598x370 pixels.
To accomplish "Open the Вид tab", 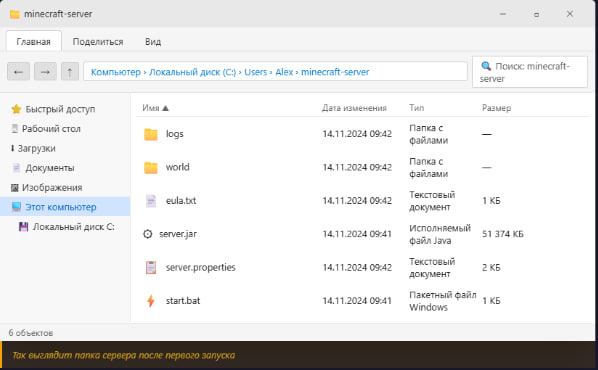I will [153, 42].
